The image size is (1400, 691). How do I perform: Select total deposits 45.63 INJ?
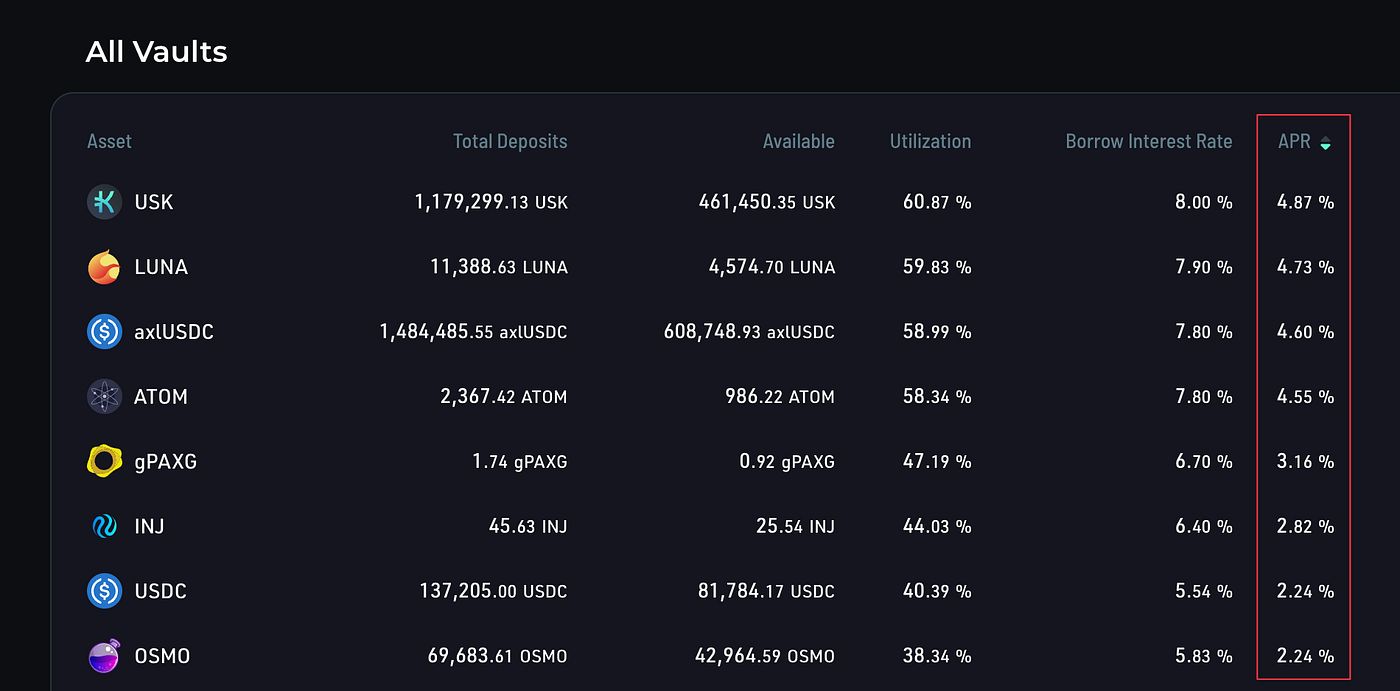[528, 526]
